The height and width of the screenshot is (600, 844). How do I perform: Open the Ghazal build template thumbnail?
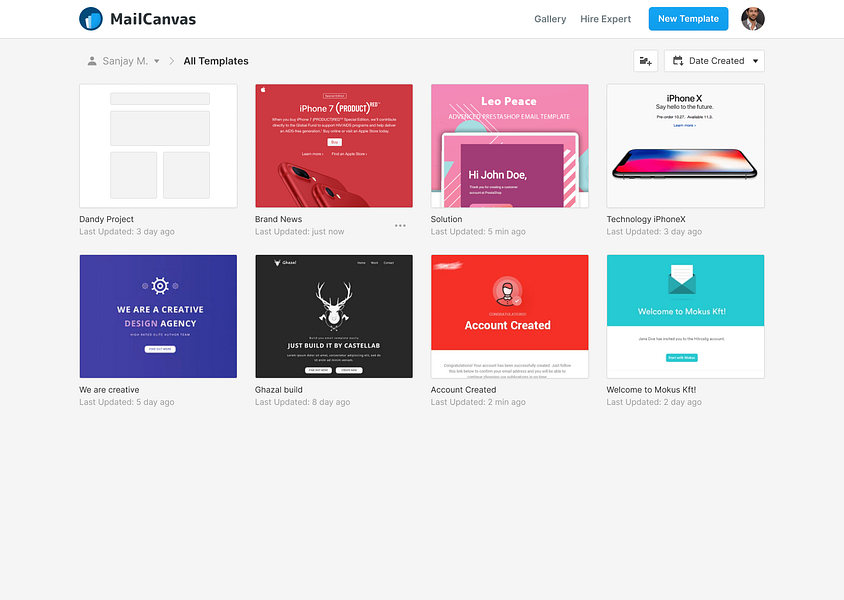333,316
